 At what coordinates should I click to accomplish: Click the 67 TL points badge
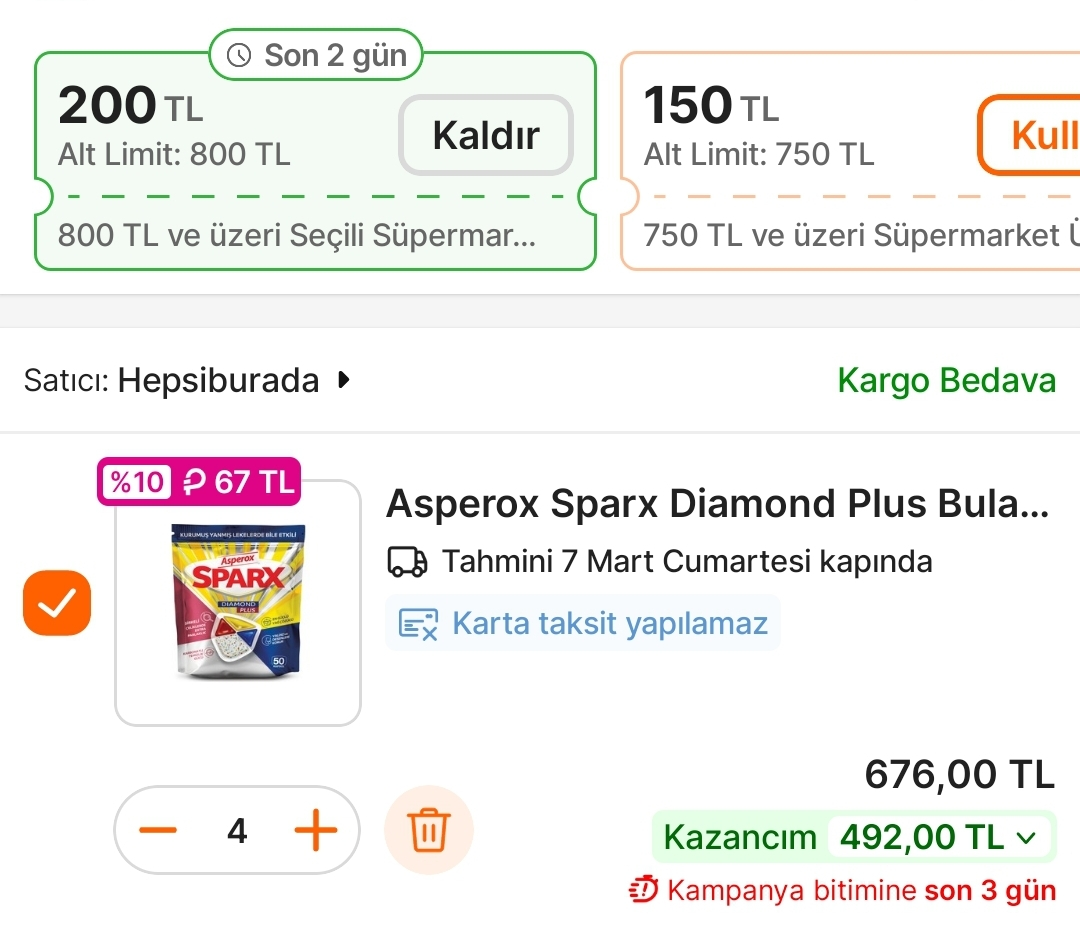click(x=239, y=483)
